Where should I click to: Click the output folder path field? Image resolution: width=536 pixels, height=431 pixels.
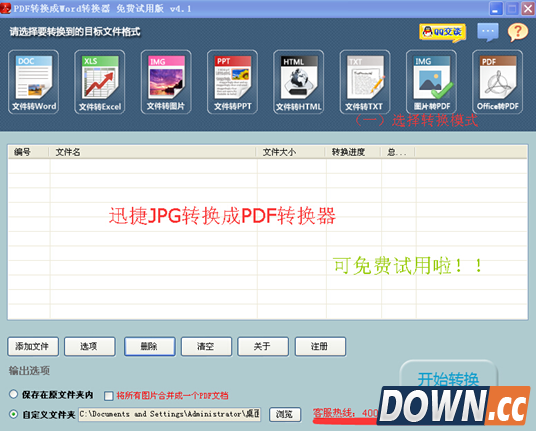coord(169,414)
